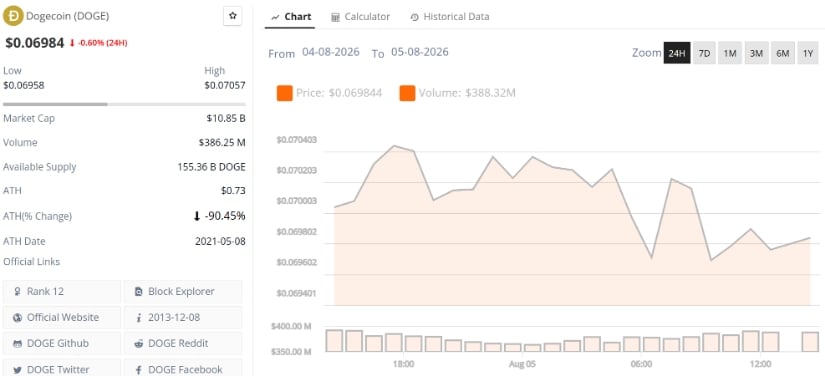Click the Volume value $386.25 M

pyautogui.click(x=222, y=143)
